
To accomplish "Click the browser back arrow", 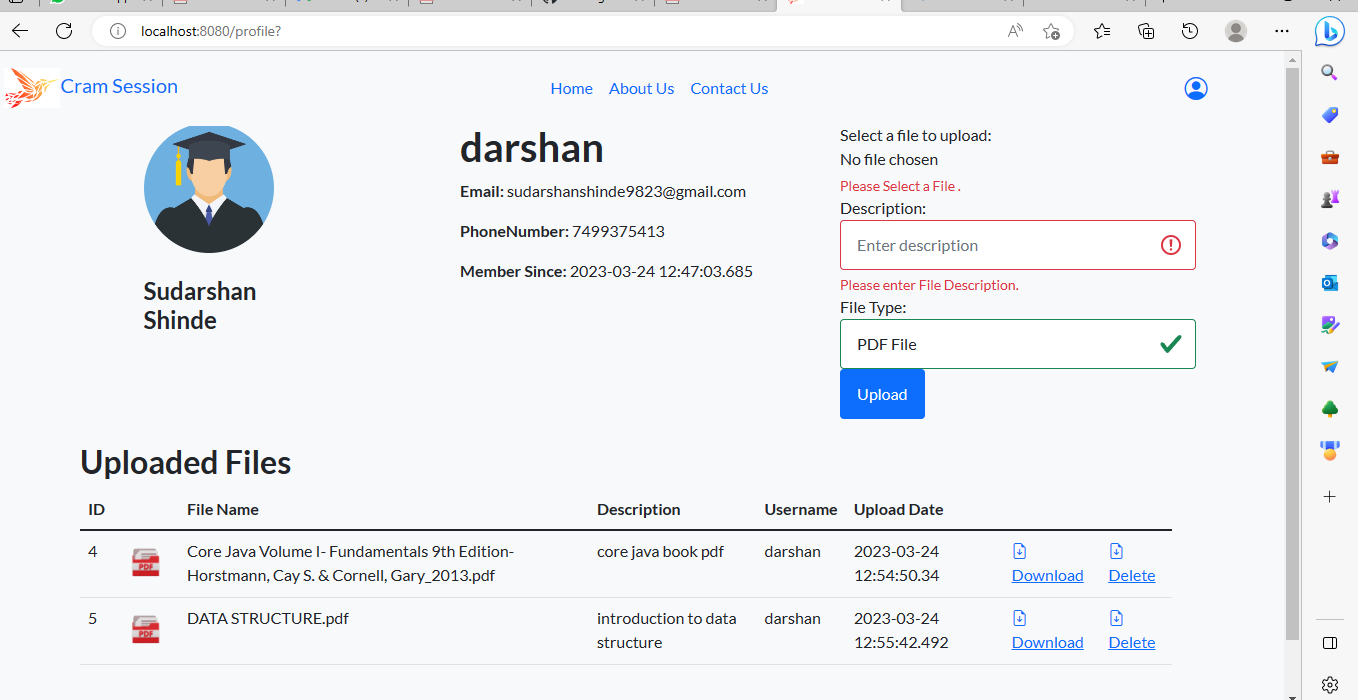I will (20, 31).
